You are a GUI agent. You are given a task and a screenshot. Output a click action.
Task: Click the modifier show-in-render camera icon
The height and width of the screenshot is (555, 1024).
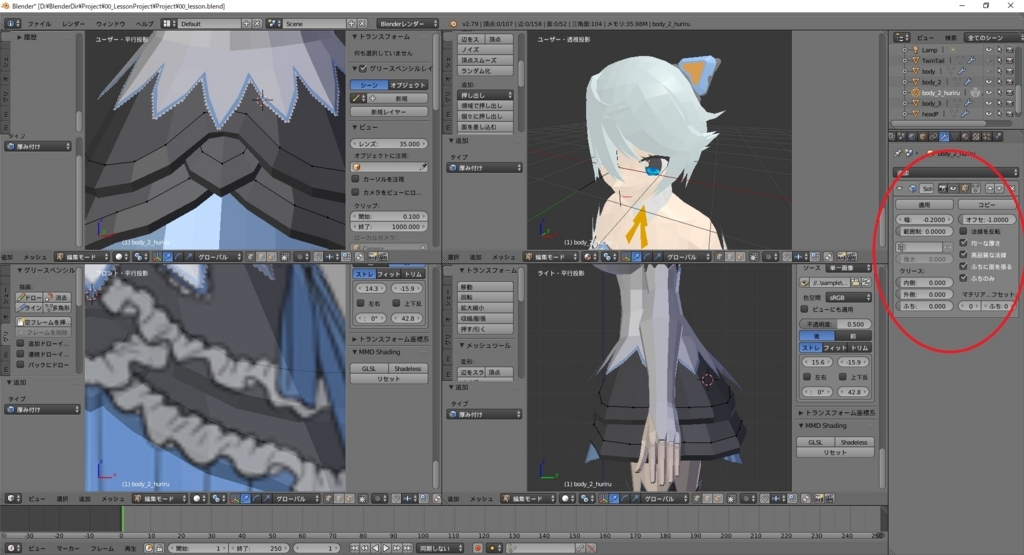(942, 188)
